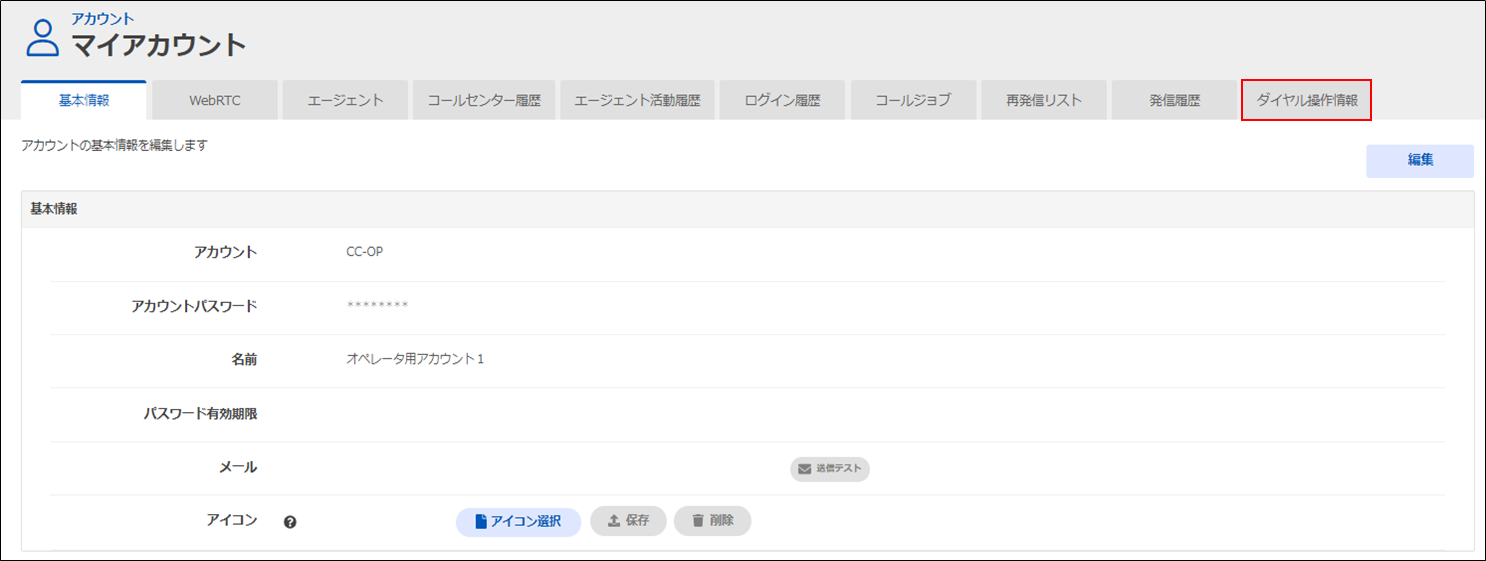
Task: Click the account name value CC-OP
Action: pos(364,252)
